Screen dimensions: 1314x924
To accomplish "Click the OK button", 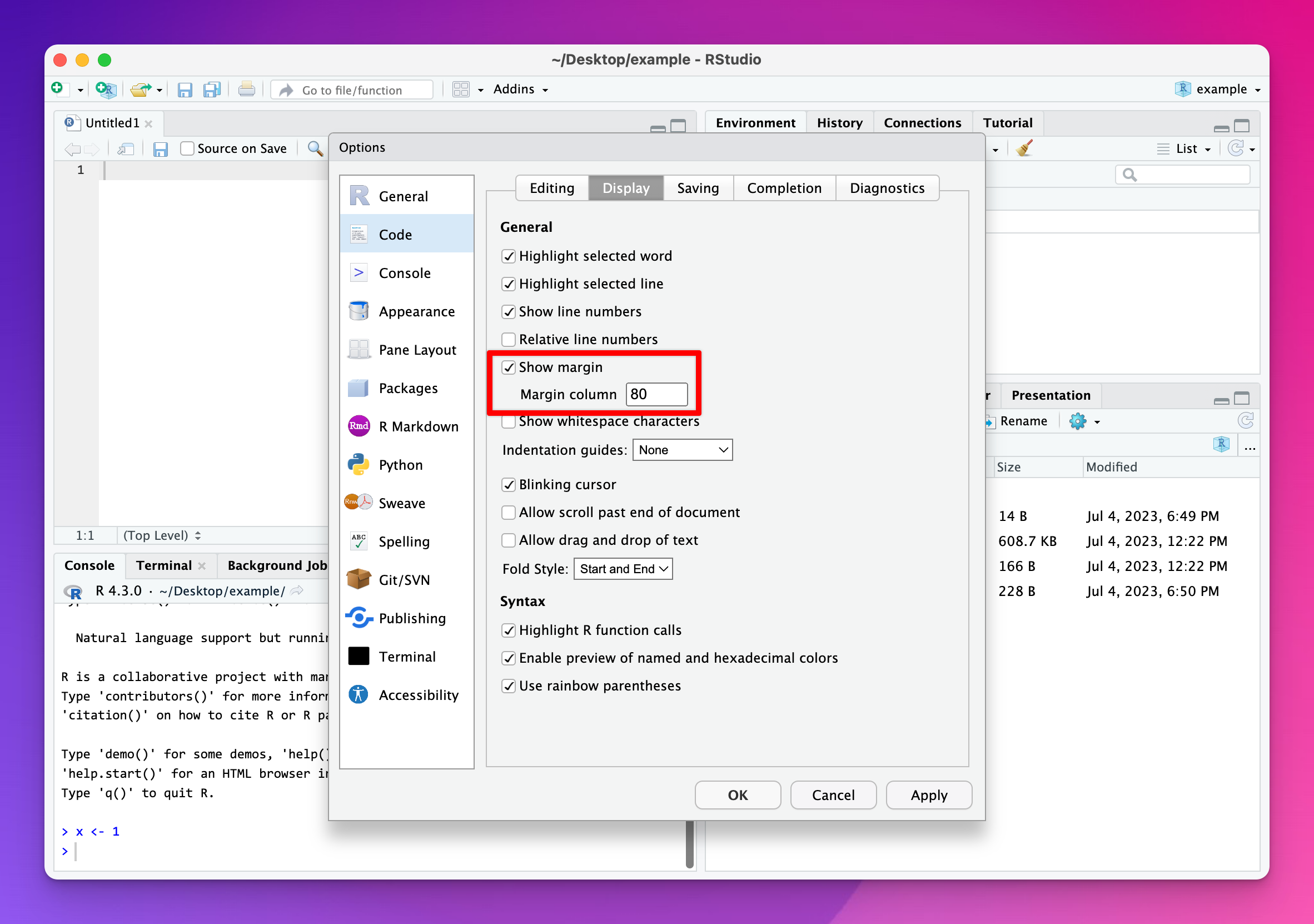I will pyautogui.click(x=738, y=795).
